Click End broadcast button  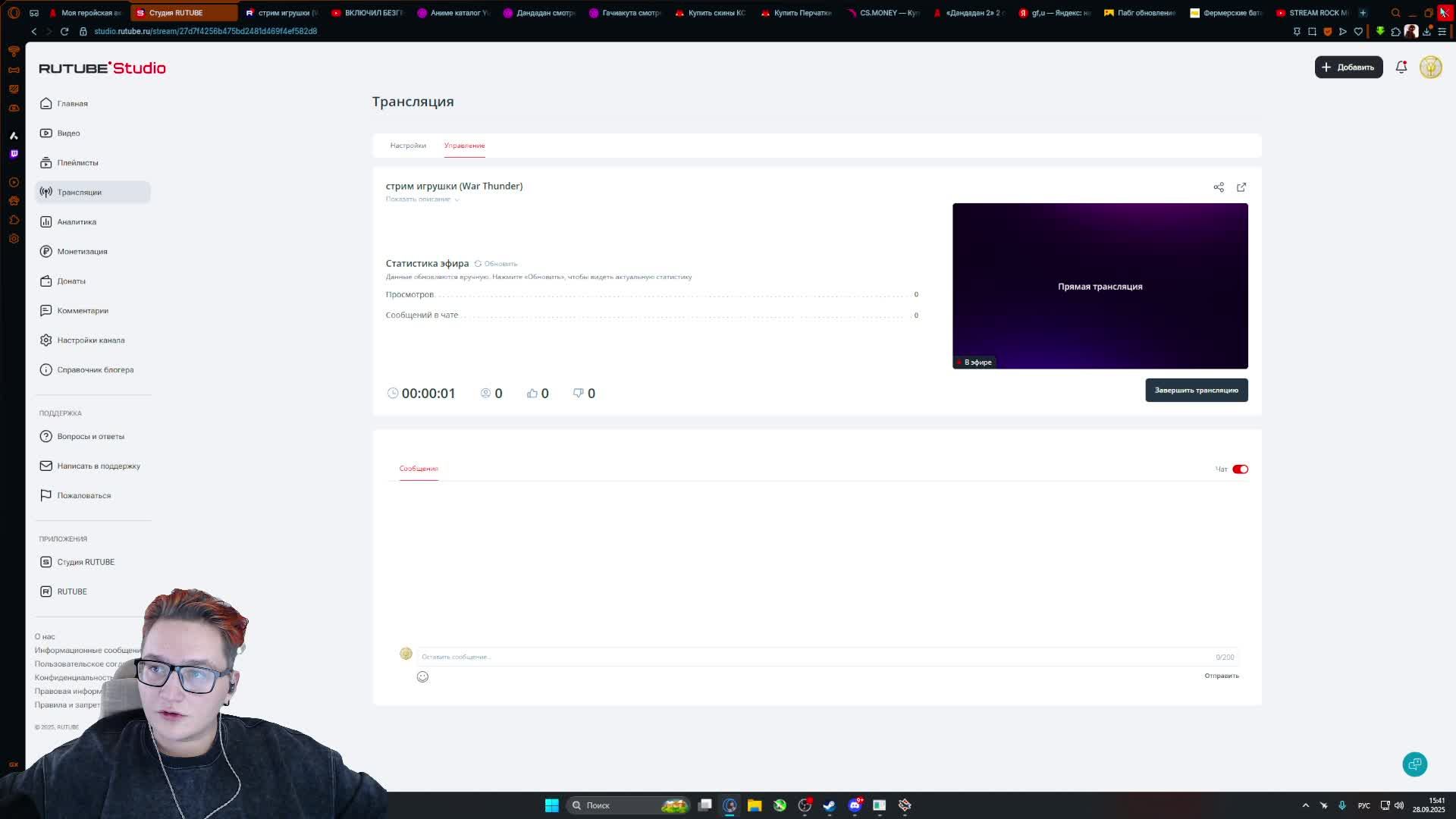[x=1196, y=391]
